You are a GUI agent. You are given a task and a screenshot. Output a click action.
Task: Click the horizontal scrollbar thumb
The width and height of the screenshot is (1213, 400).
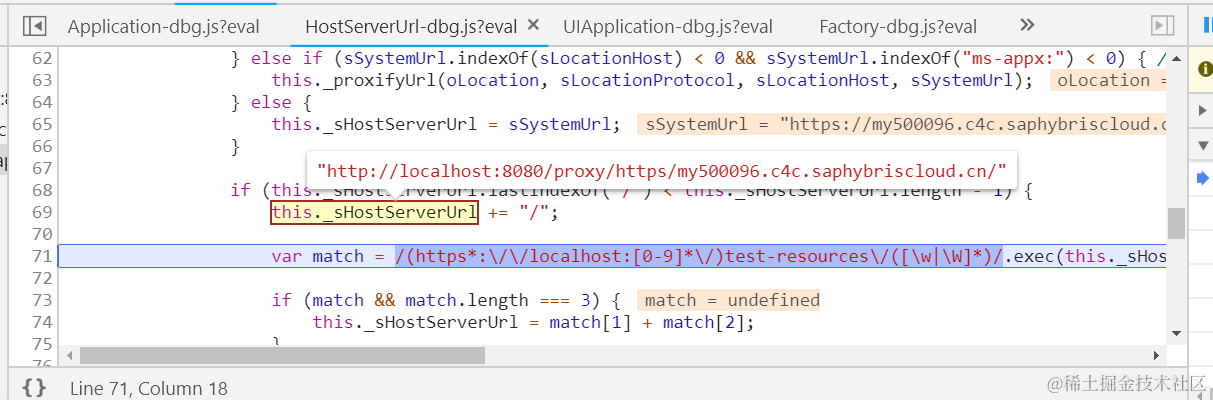282,355
